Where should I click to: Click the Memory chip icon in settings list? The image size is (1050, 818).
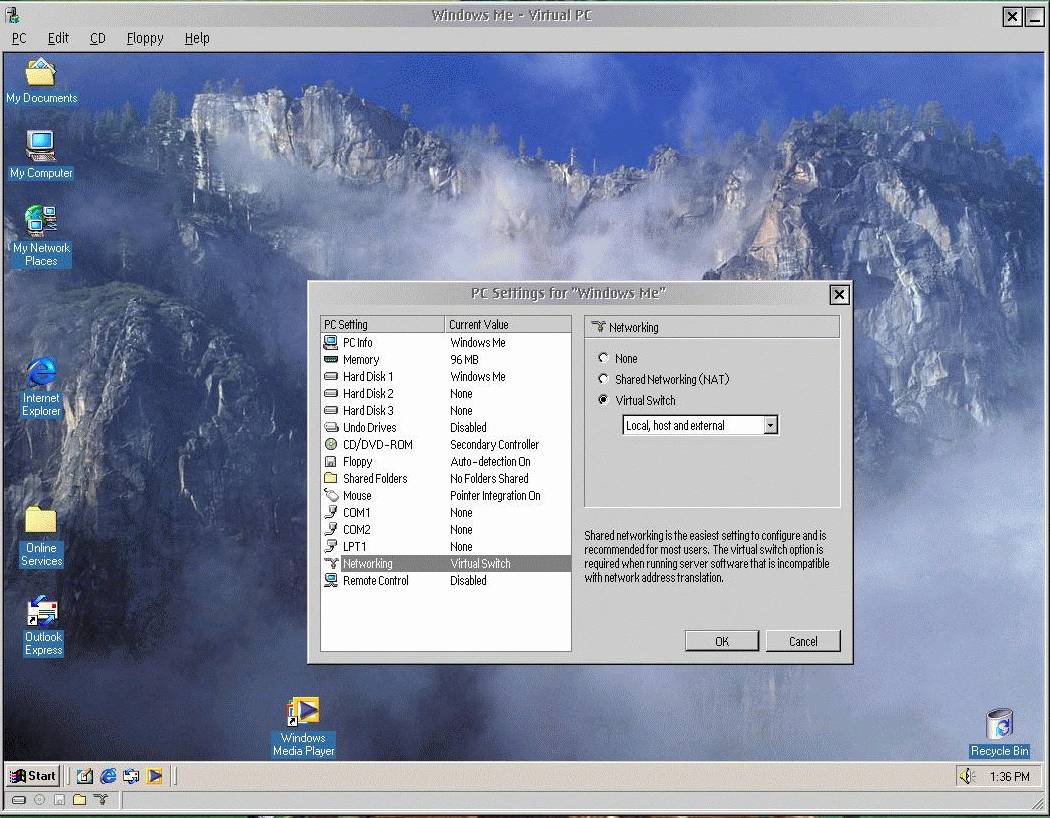point(331,359)
